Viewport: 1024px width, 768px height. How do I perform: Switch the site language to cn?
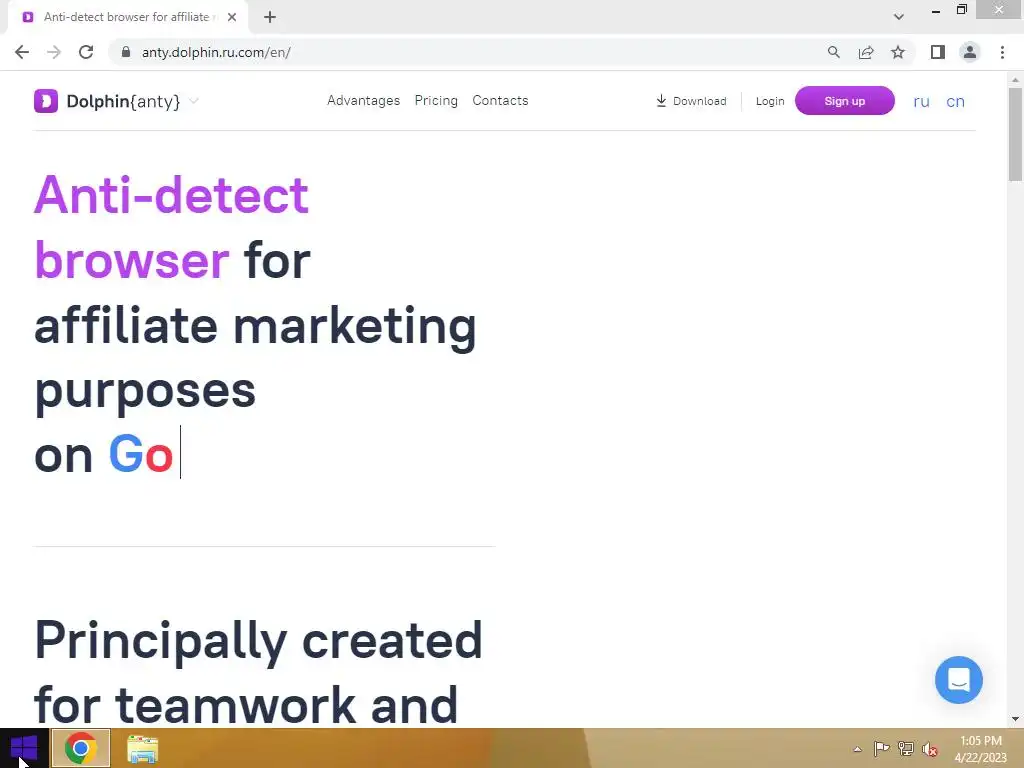(x=955, y=101)
